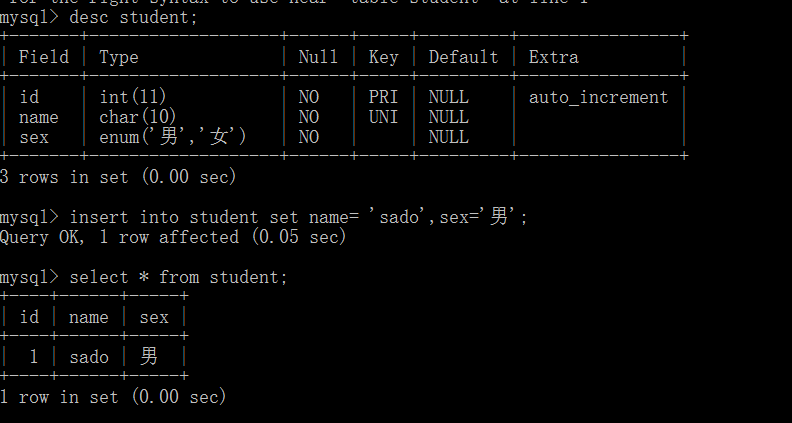Click the Null column header
The width and height of the screenshot is (792, 423).
318,57
